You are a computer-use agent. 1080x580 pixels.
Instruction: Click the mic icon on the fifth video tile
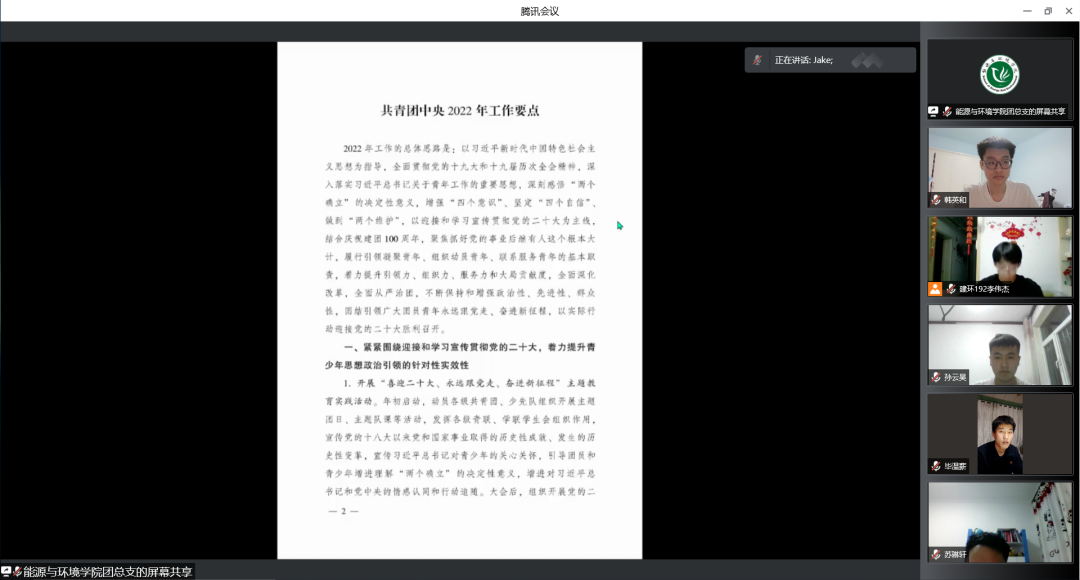point(936,466)
